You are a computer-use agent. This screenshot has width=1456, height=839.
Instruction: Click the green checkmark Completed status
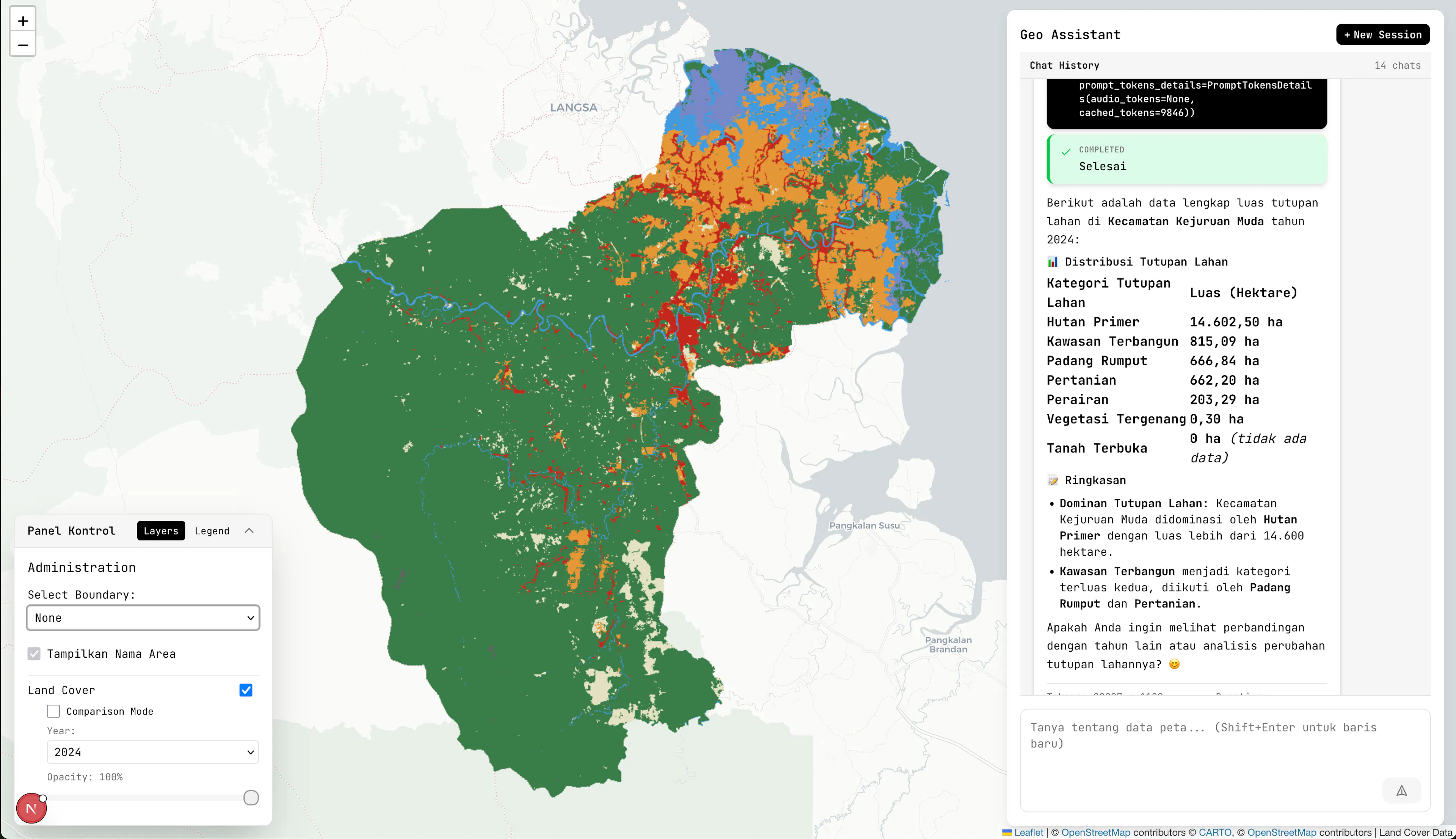1066,152
